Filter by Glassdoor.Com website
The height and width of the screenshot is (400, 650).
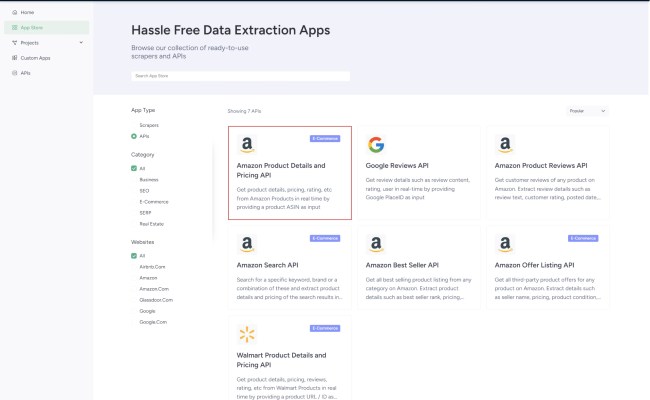point(156,300)
